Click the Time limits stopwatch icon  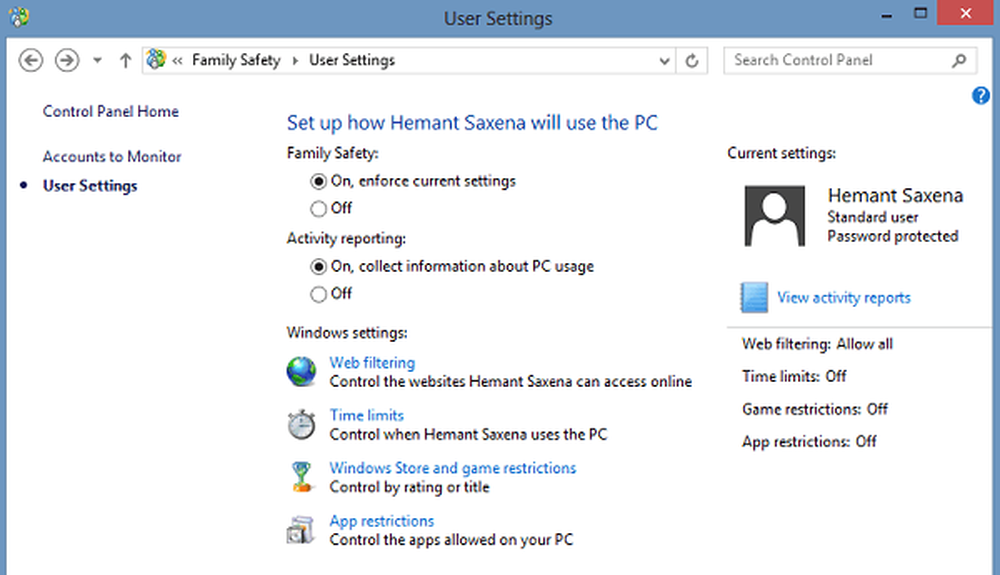click(x=301, y=425)
